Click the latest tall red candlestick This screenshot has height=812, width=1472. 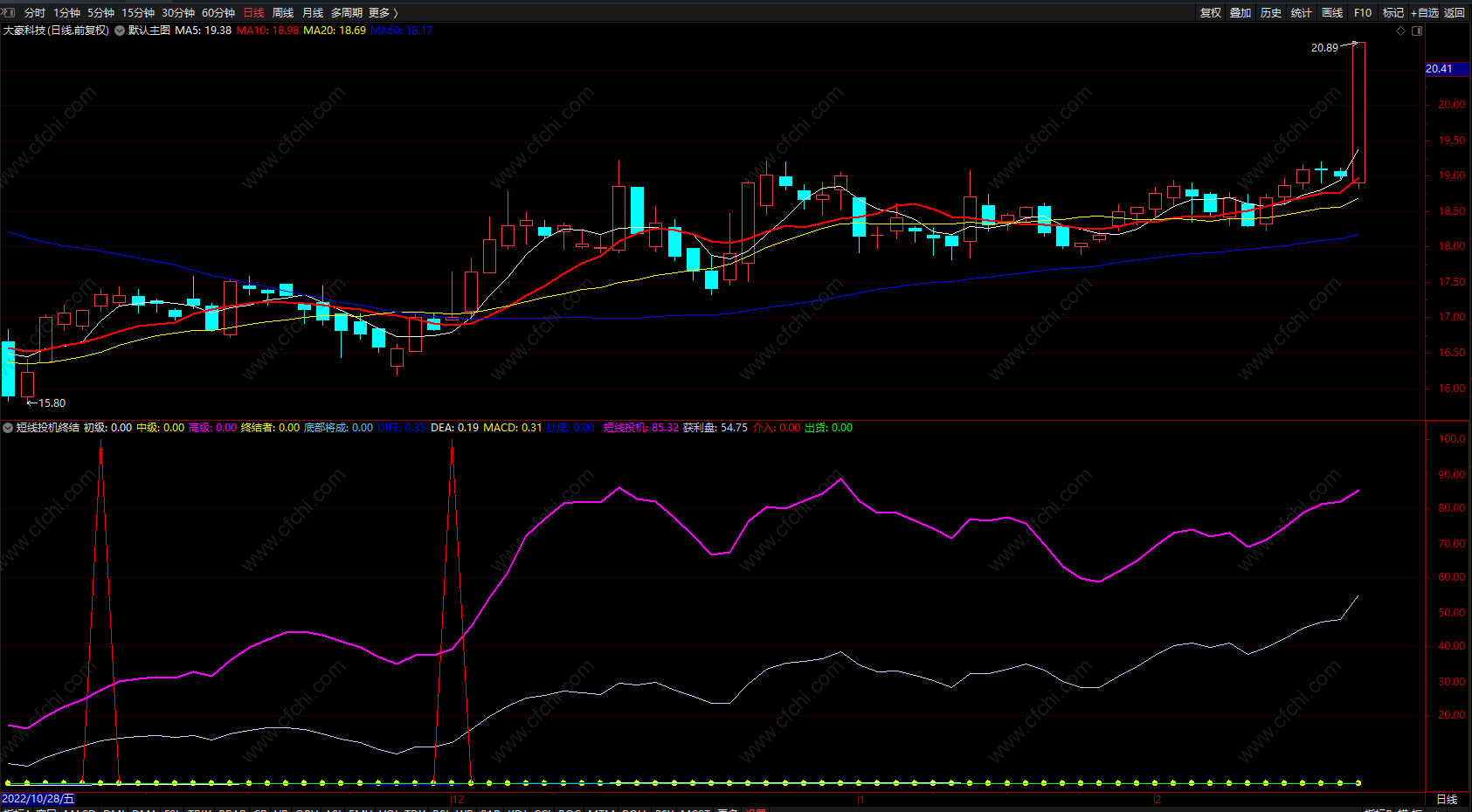1358,112
